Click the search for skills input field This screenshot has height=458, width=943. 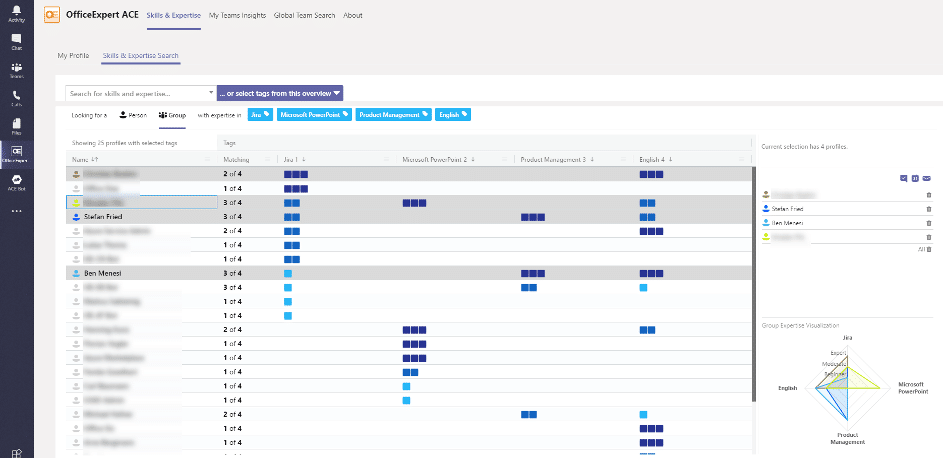(x=135, y=93)
